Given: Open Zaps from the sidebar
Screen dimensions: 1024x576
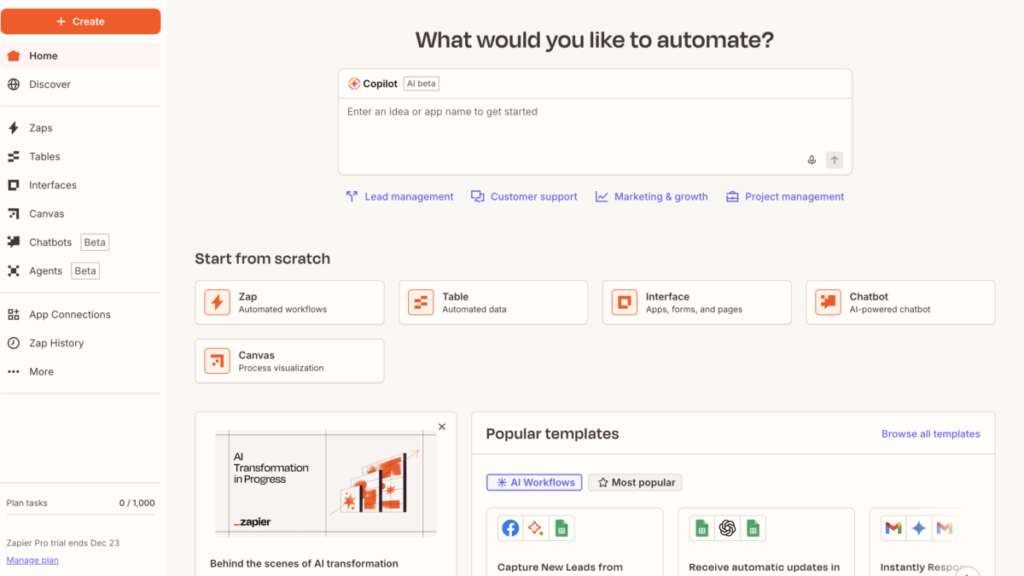Looking at the screenshot, I should click(40, 128).
